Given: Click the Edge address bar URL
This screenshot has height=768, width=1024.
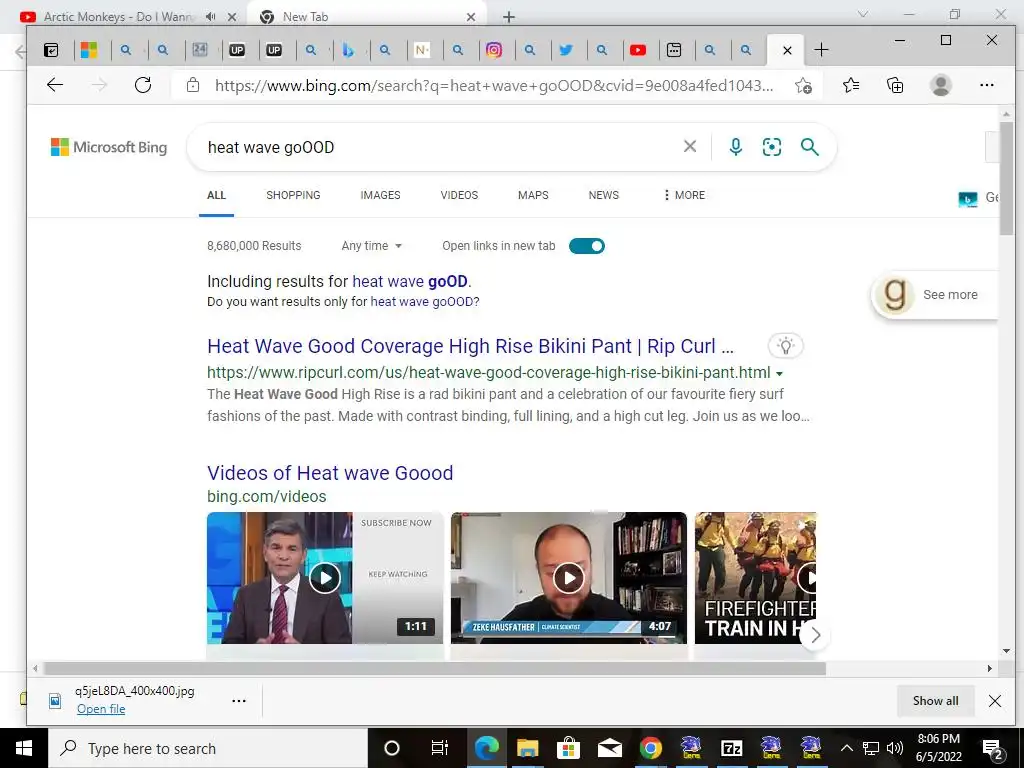Looking at the screenshot, I should (x=494, y=86).
